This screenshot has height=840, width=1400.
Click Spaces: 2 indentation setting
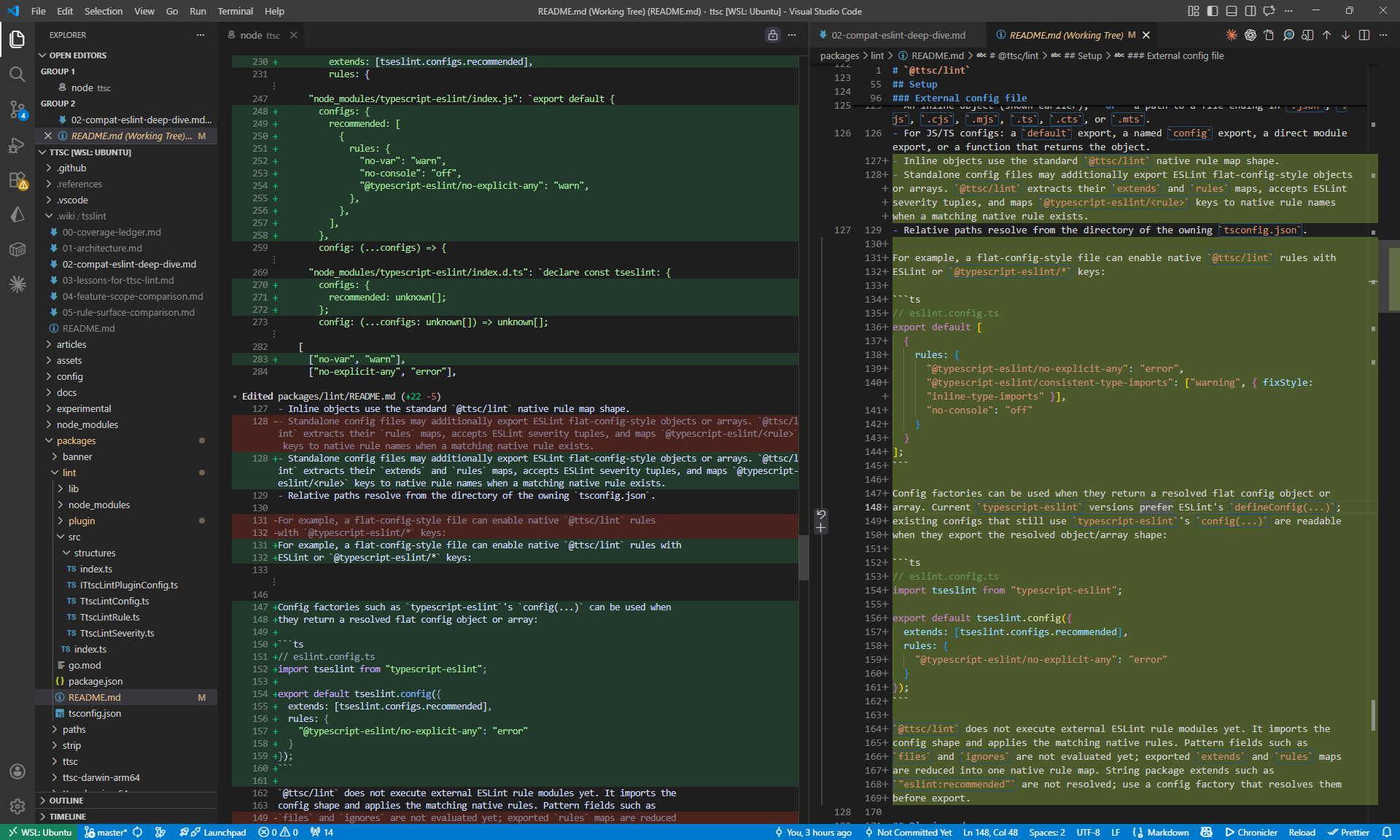coord(1046,832)
